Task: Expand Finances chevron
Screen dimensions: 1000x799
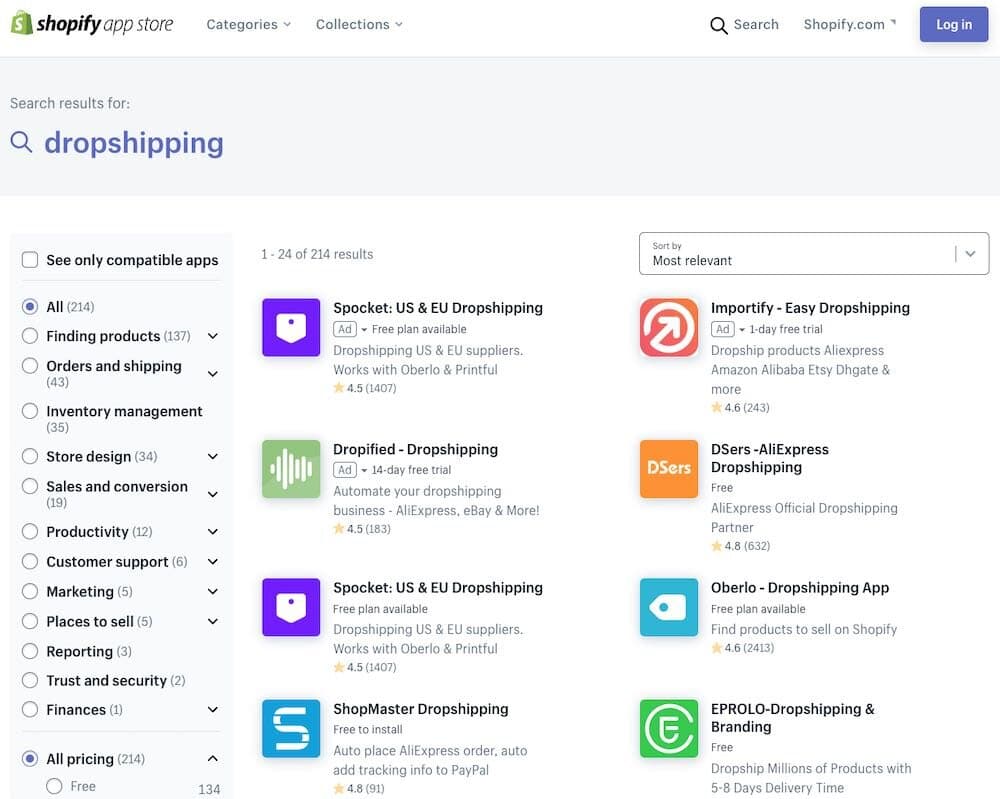Action: click(213, 710)
